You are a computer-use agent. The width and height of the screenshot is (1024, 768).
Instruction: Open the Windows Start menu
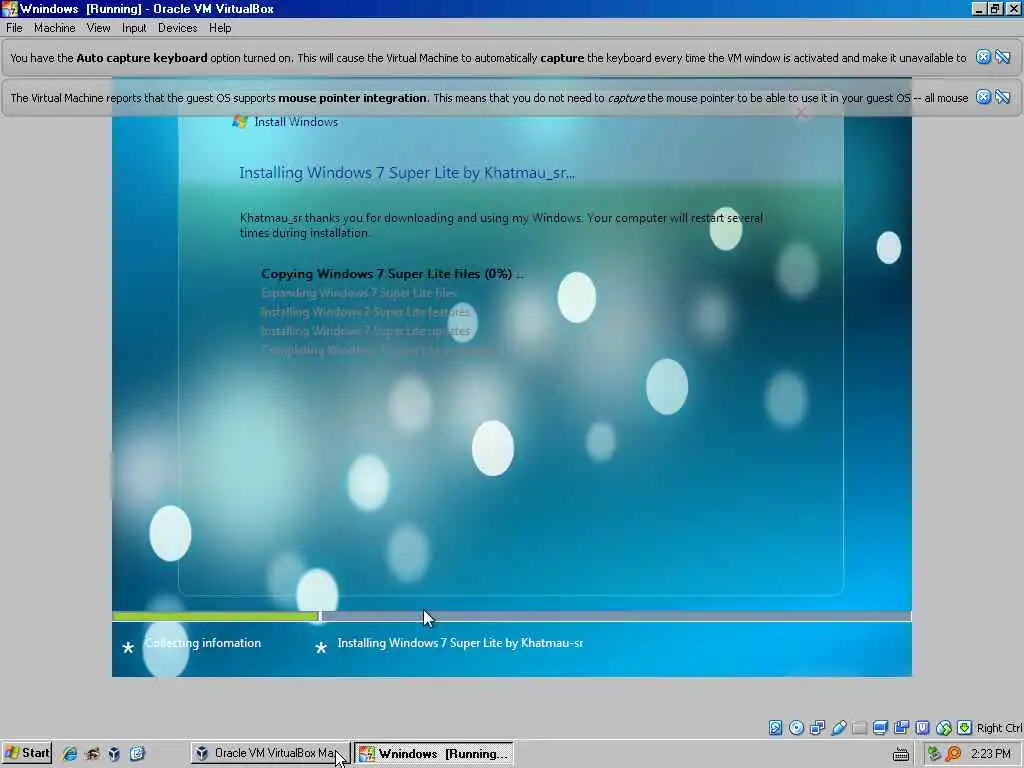(27, 753)
